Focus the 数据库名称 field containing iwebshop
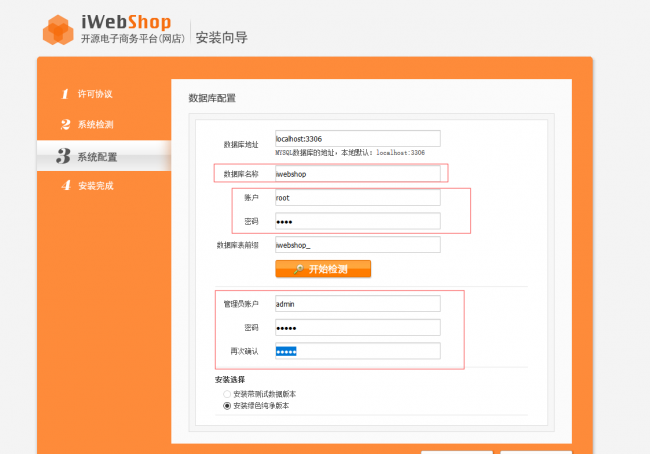The height and width of the screenshot is (454, 650). (358, 174)
